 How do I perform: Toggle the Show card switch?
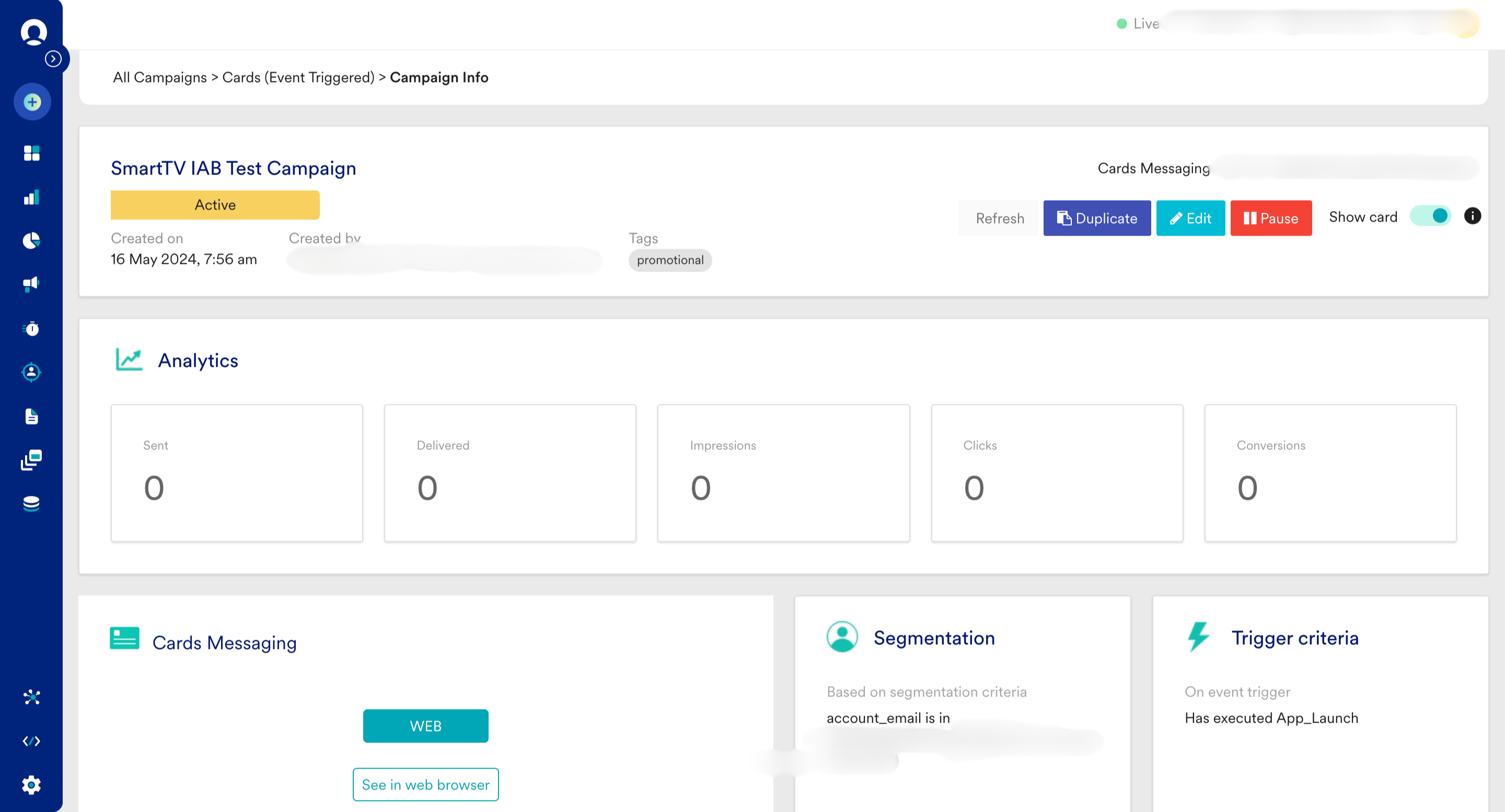click(x=1431, y=216)
